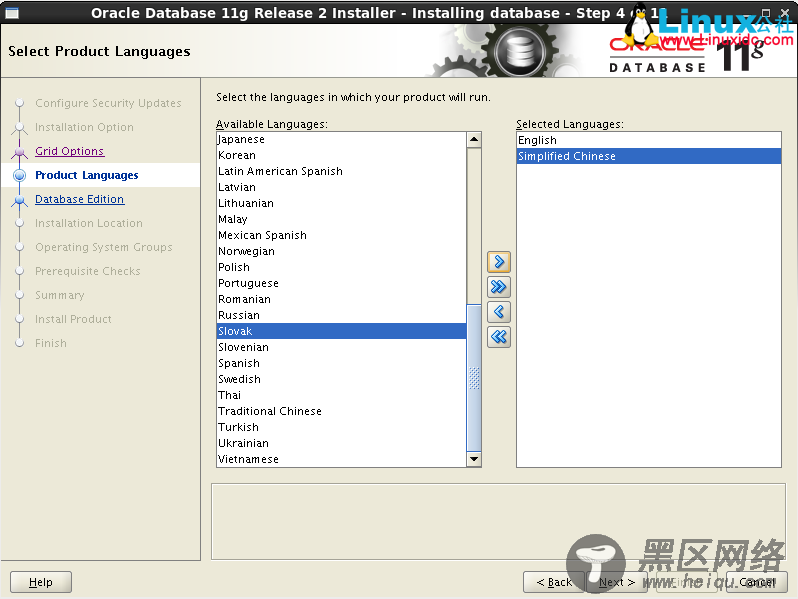798x599 pixels.
Task: Select Russian in Available Languages
Action: click(341, 315)
